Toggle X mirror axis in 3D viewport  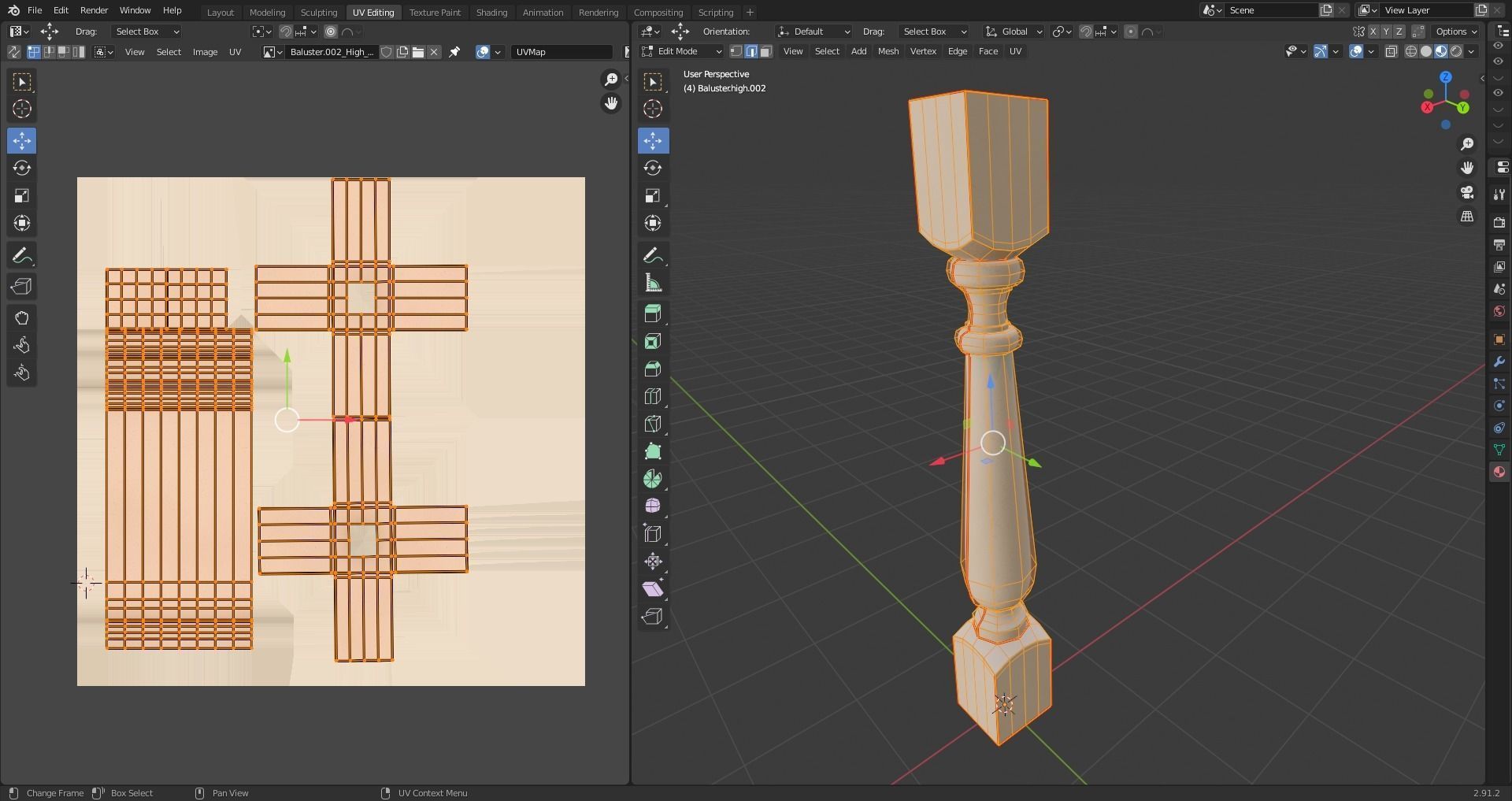pos(1373,32)
